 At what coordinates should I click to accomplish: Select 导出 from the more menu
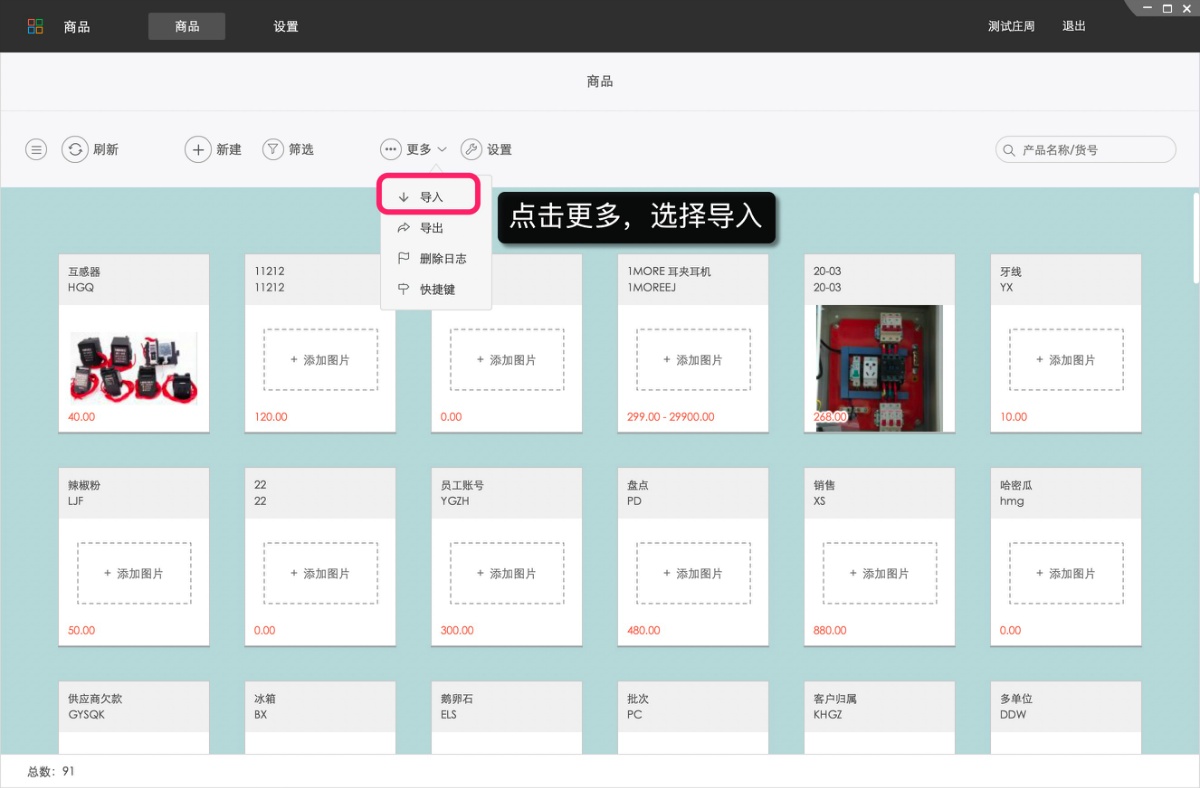click(436, 228)
